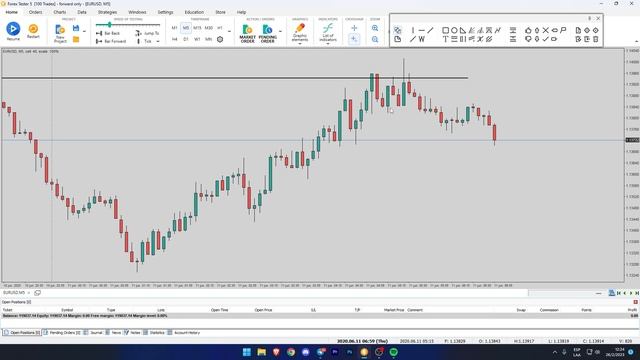
Task: Click the save project floppy icon
Action: pyautogui.click(x=76, y=28)
